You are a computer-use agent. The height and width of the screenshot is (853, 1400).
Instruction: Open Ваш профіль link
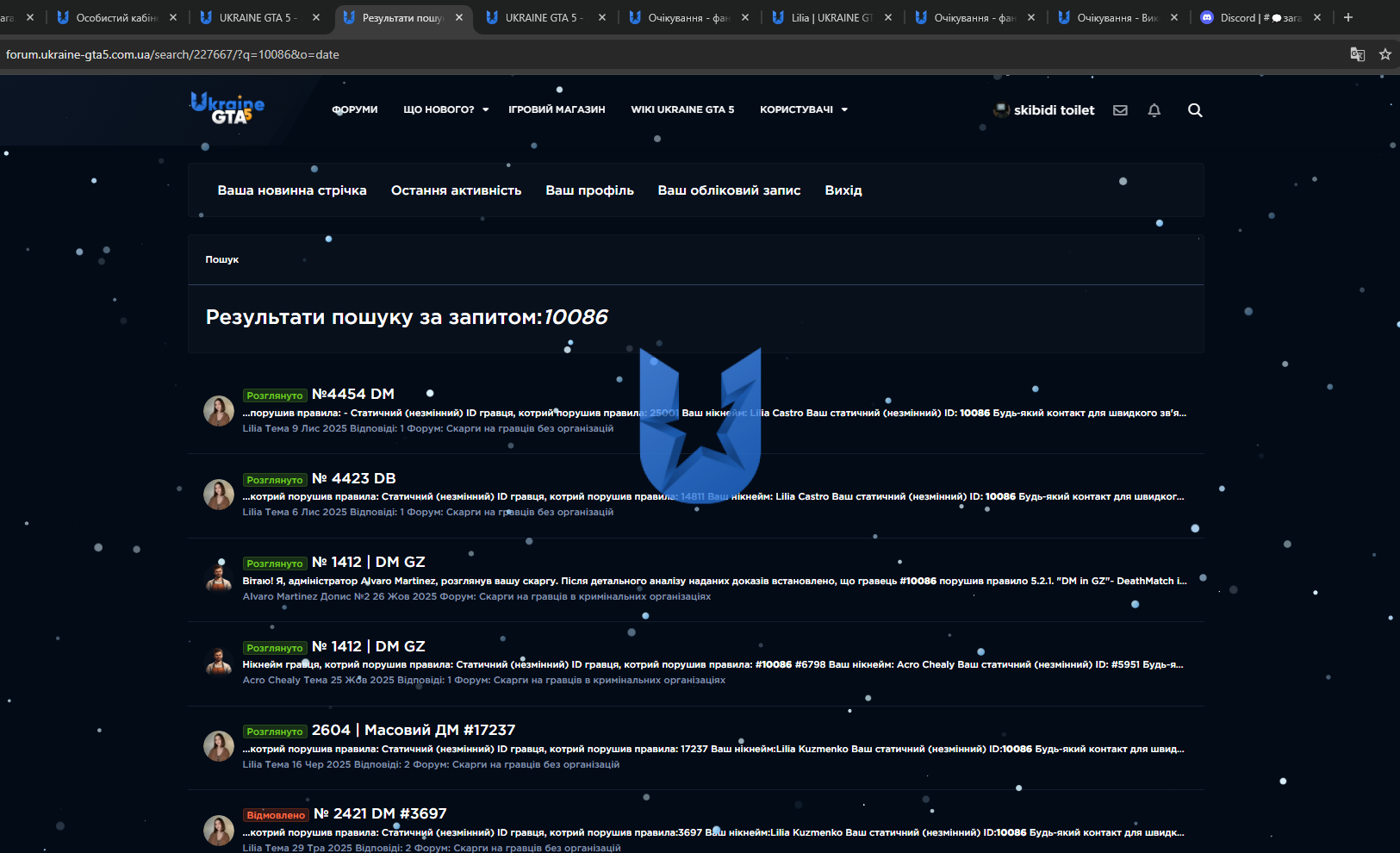coord(589,190)
